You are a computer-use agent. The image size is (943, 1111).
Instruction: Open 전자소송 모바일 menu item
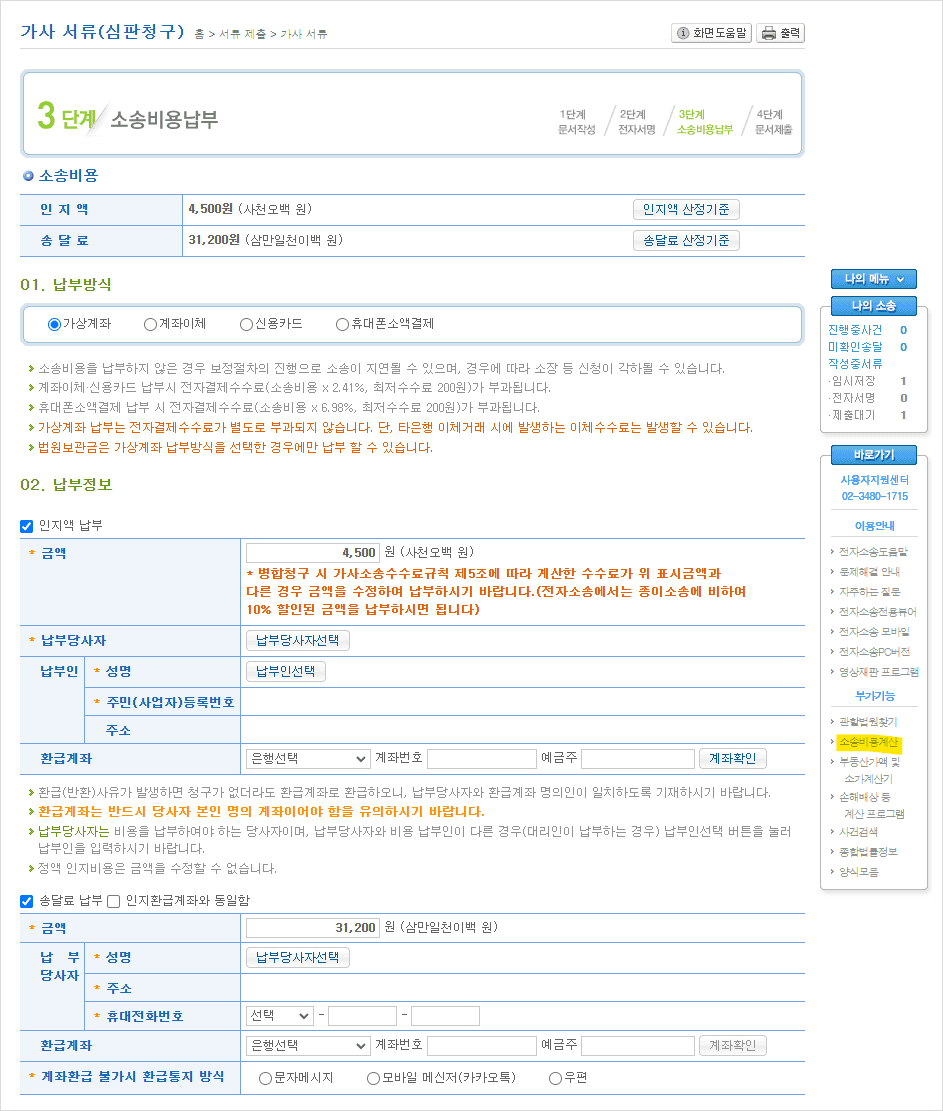[874, 632]
